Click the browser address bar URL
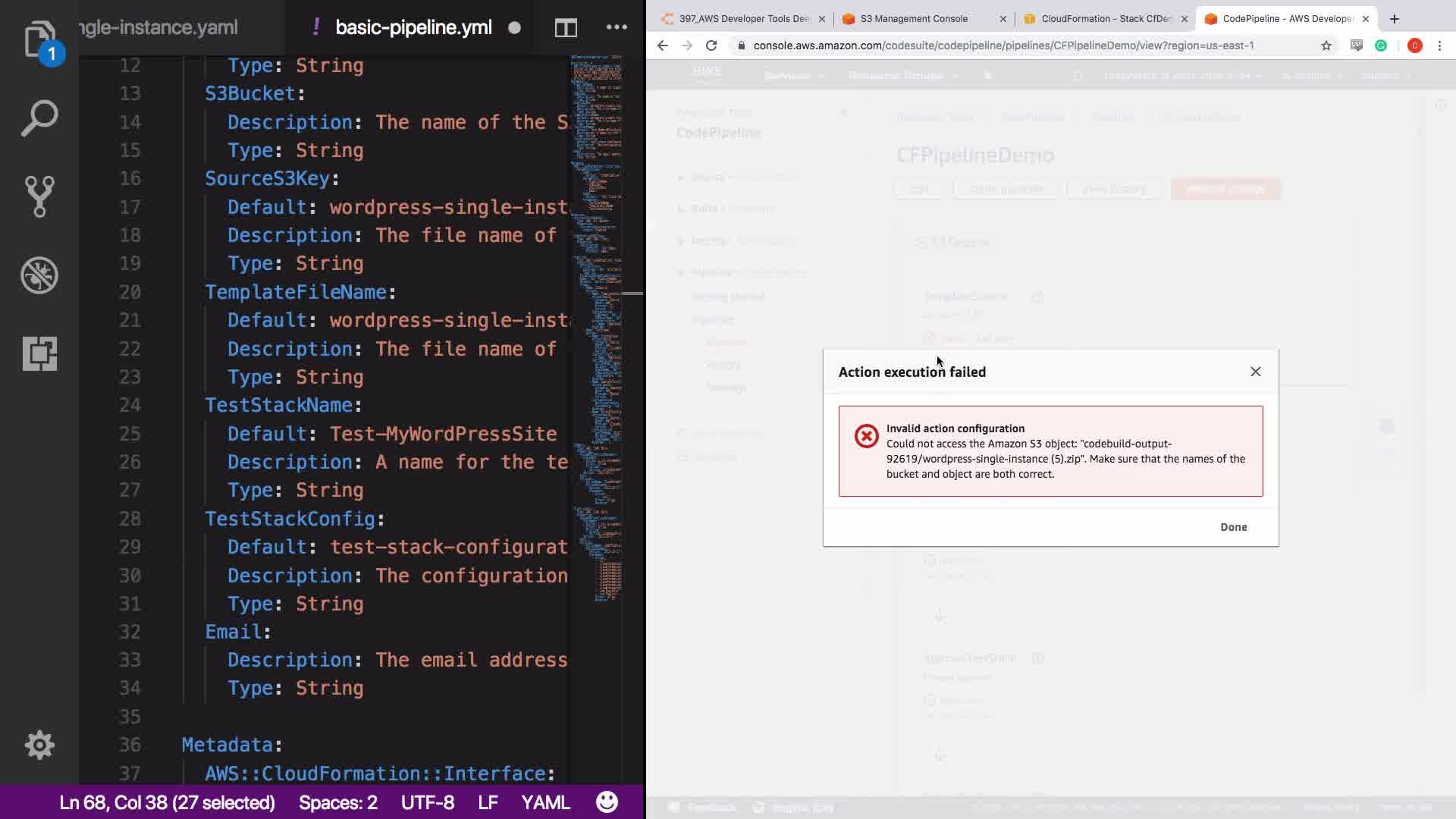Image resolution: width=1456 pixels, height=819 pixels. [x=1003, y=45]
